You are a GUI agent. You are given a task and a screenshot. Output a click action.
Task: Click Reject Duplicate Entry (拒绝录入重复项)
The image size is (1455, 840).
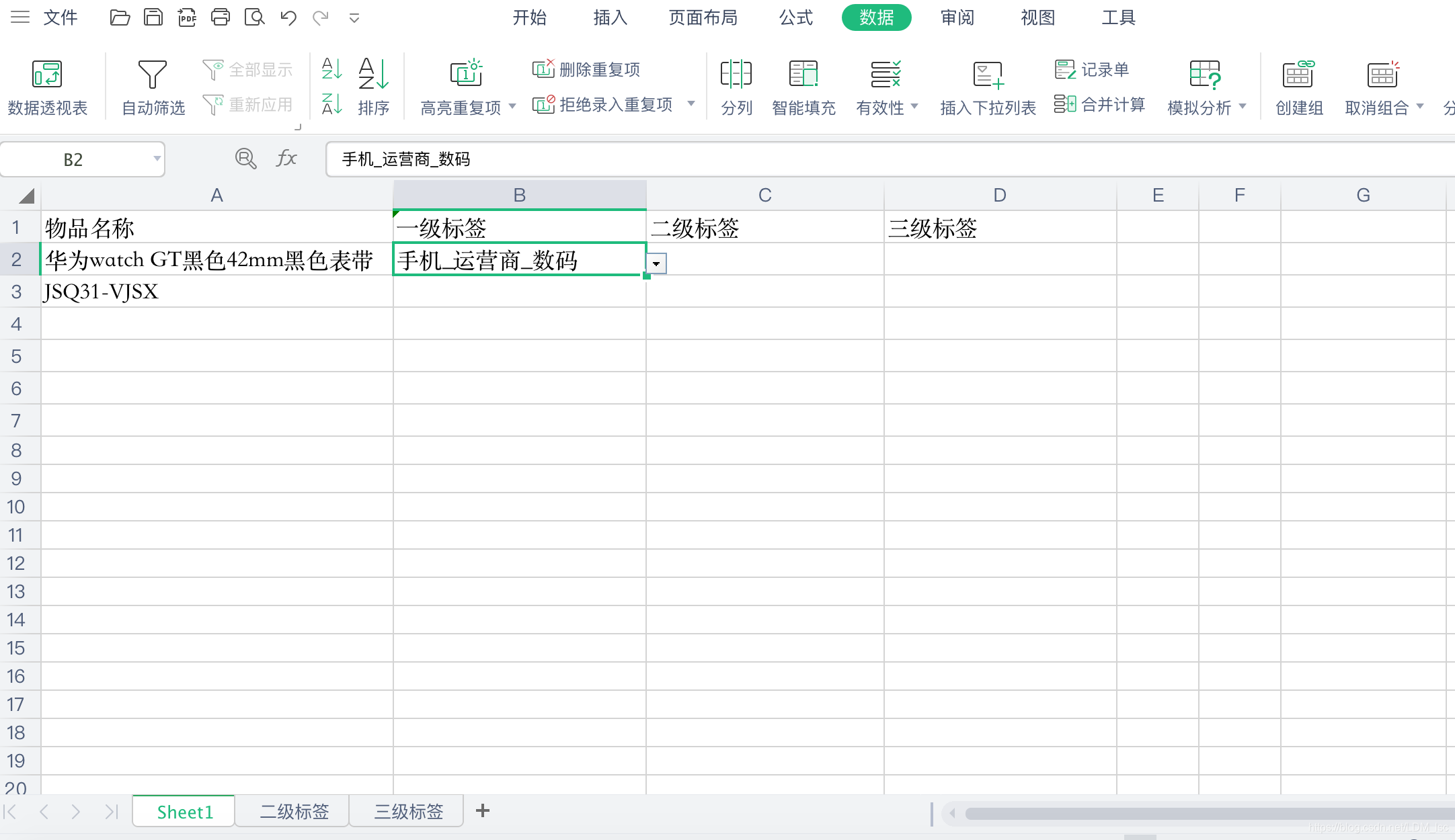tap(603, 104)
